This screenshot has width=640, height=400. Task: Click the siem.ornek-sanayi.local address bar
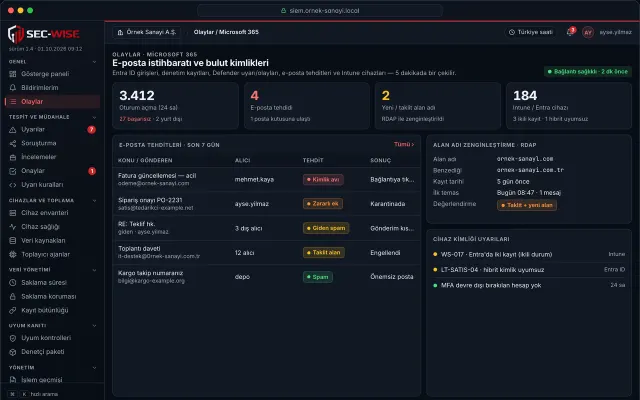coord(320,11)
